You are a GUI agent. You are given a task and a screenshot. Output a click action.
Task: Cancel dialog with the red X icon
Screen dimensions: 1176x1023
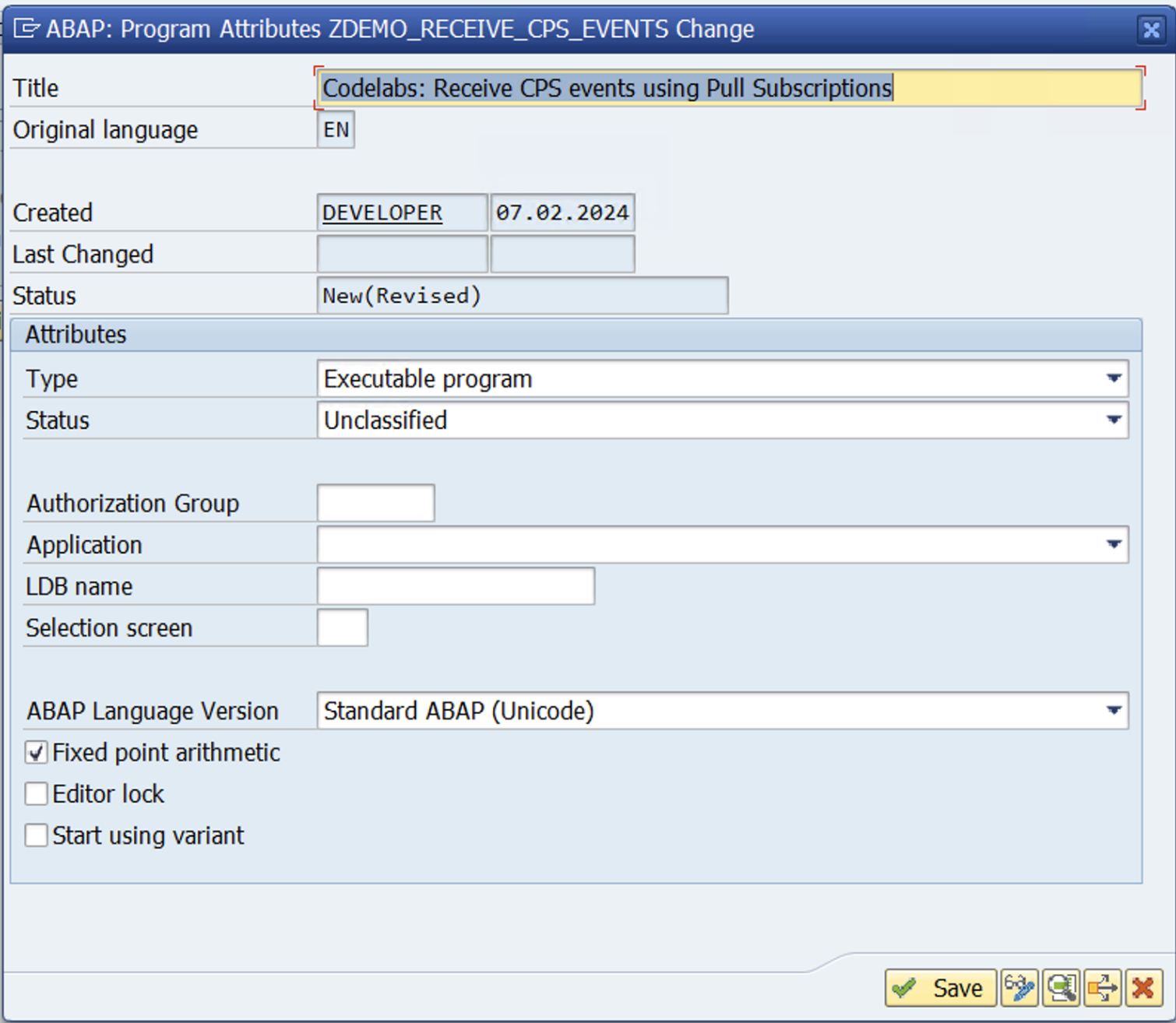pyautogui.click(x=1143, y=988)
